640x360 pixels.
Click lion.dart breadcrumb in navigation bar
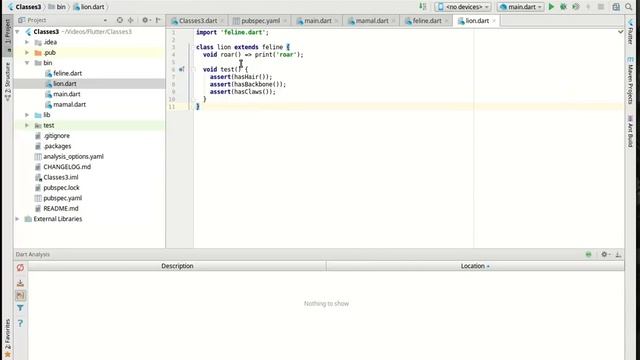(89, 7)
